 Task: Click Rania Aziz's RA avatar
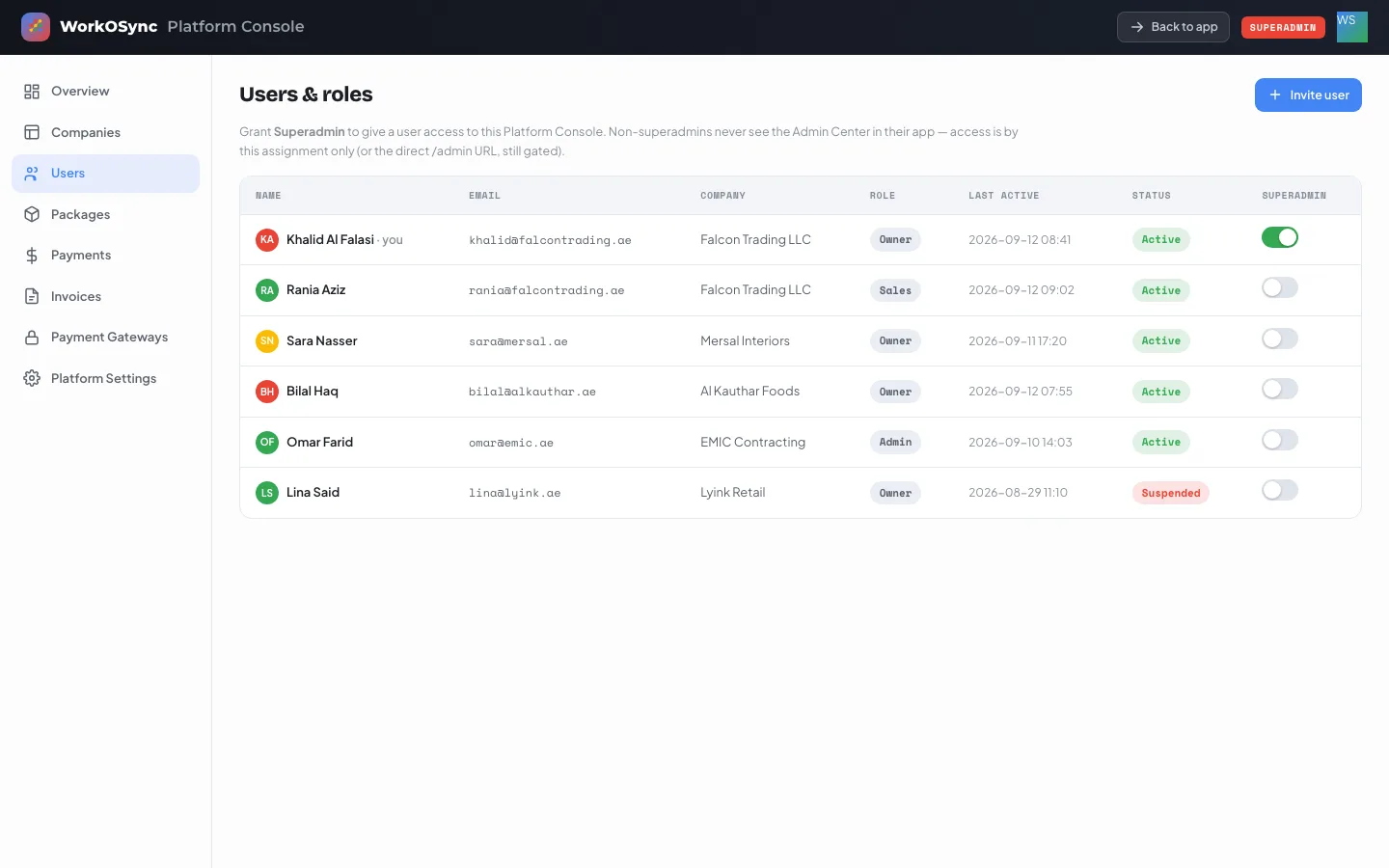pos(267,290)
